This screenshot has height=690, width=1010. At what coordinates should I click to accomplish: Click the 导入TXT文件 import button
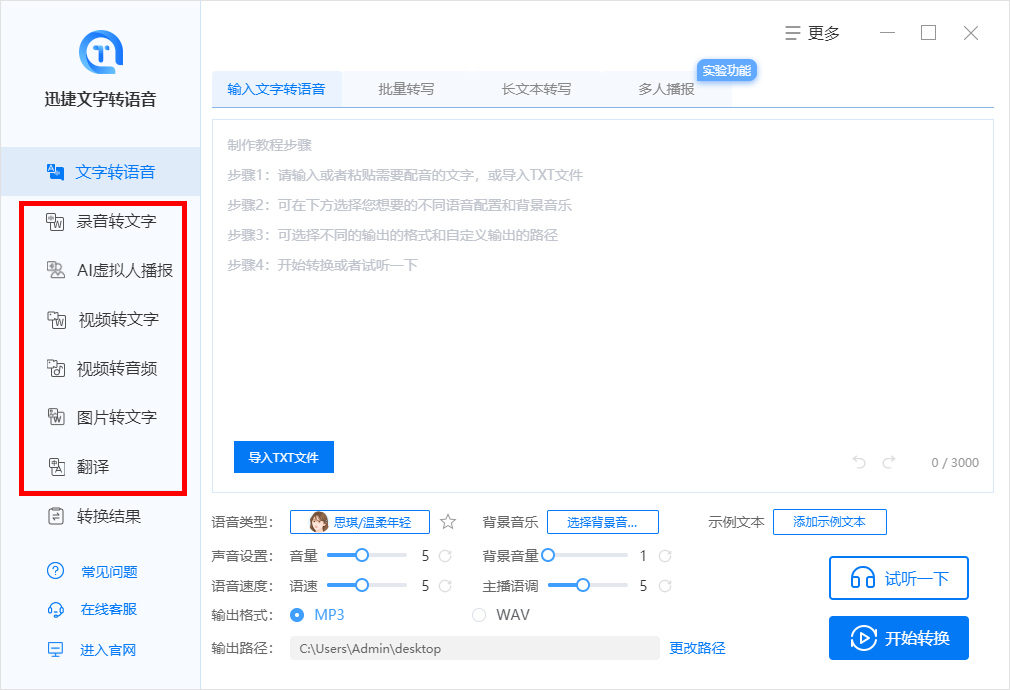(283, 457)
